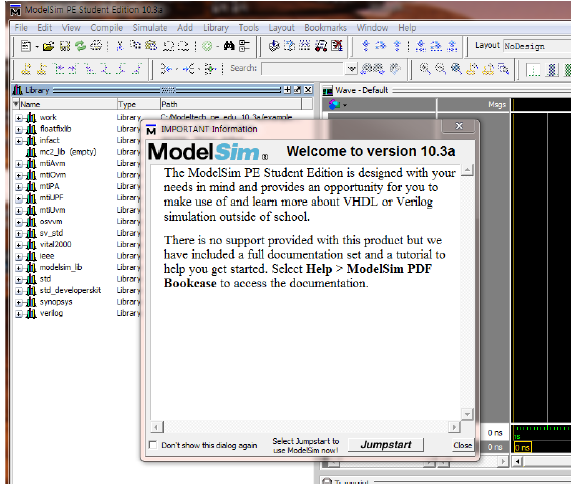
Task: Click the Collapse All icon beside binoculars
Action: 244,46
